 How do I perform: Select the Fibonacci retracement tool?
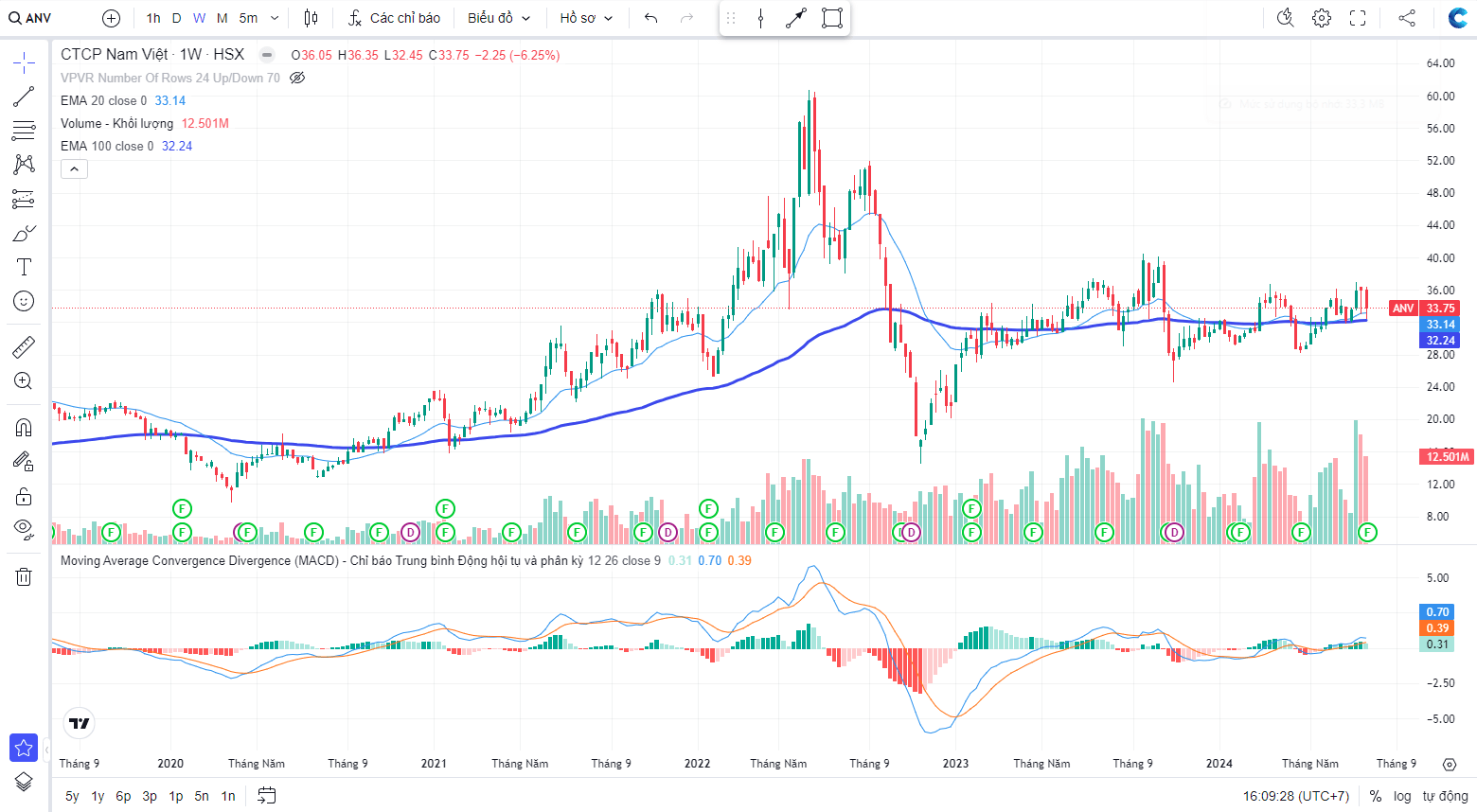pos(24,131)
